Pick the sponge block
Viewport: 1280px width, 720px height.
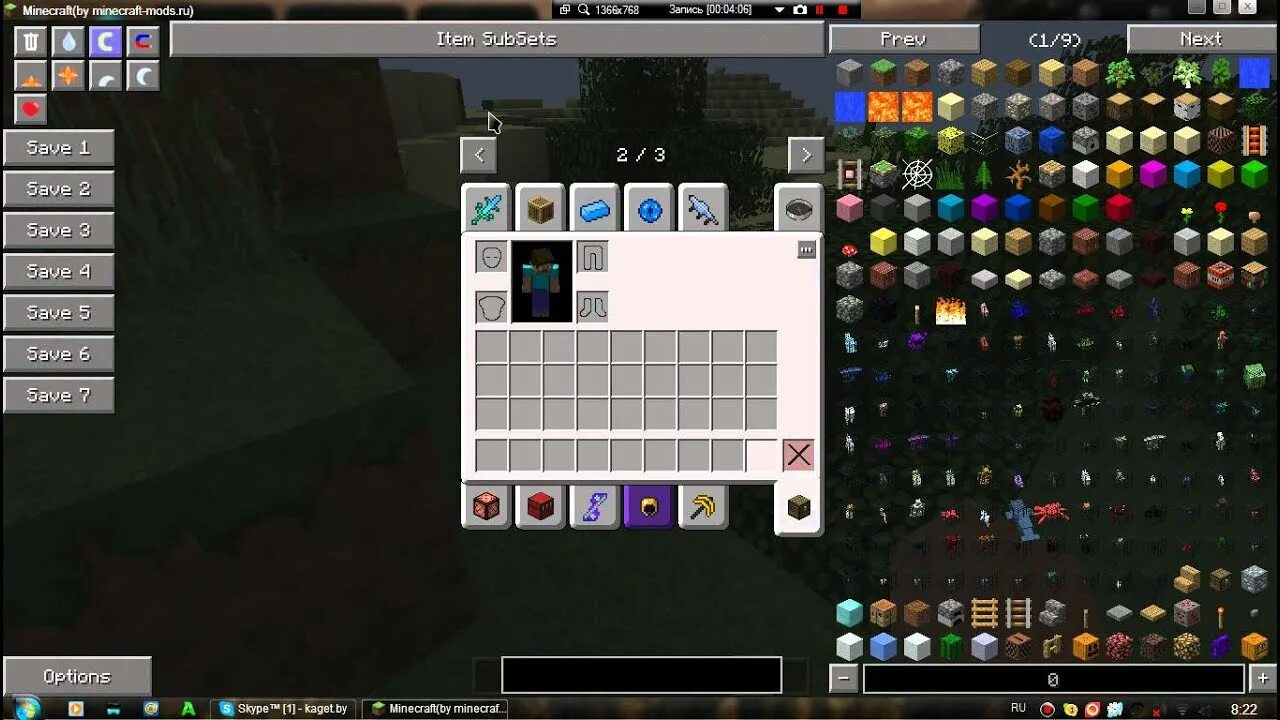click(951, 140)
